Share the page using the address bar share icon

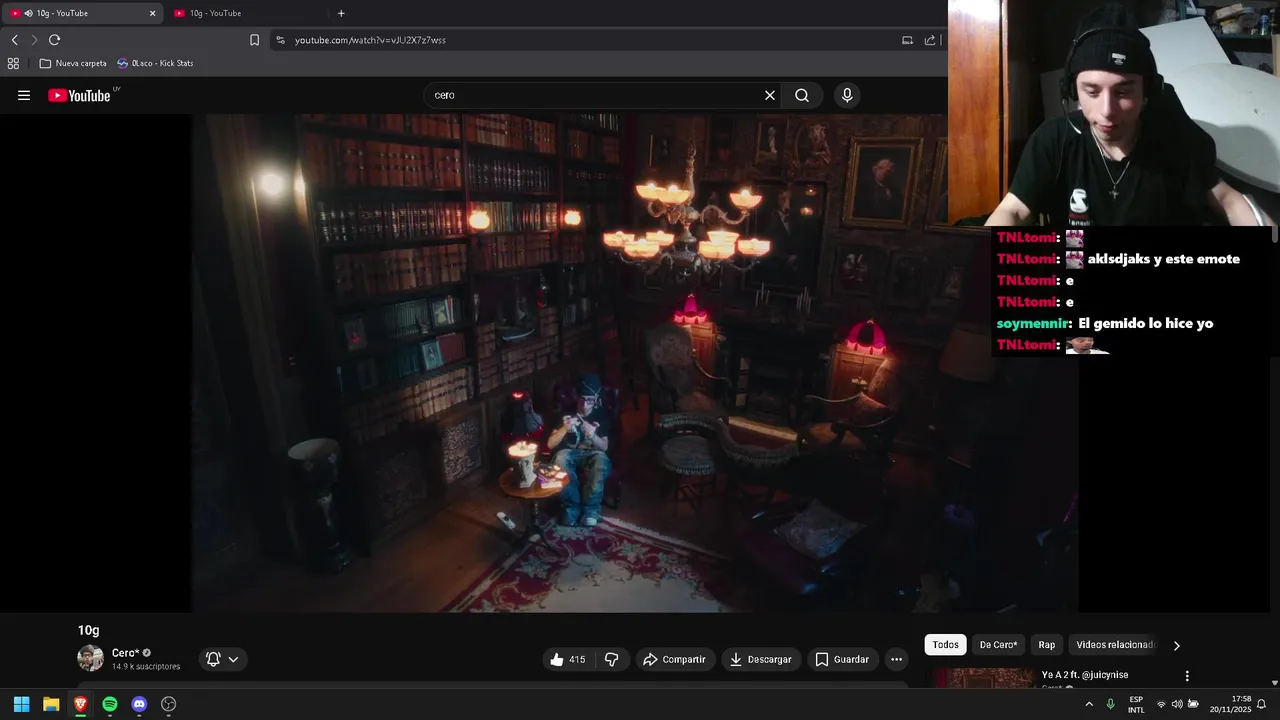[x=930, y=40]
